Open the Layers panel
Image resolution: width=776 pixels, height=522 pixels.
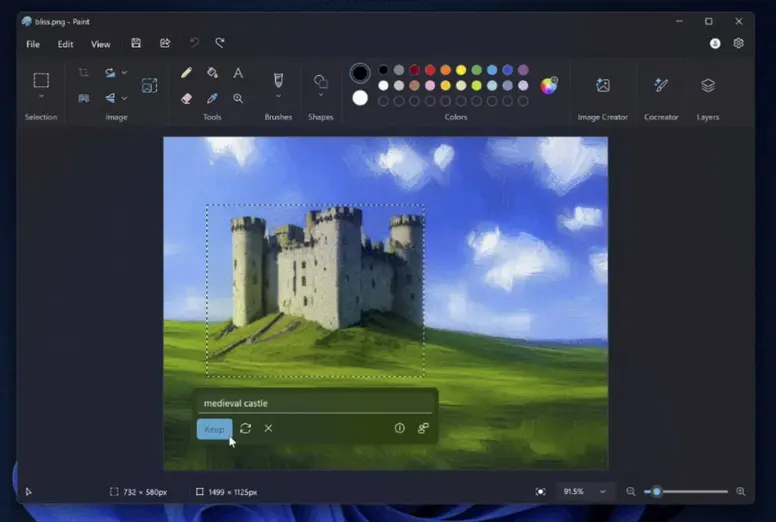pyautogui.click(x=708, y=86)
